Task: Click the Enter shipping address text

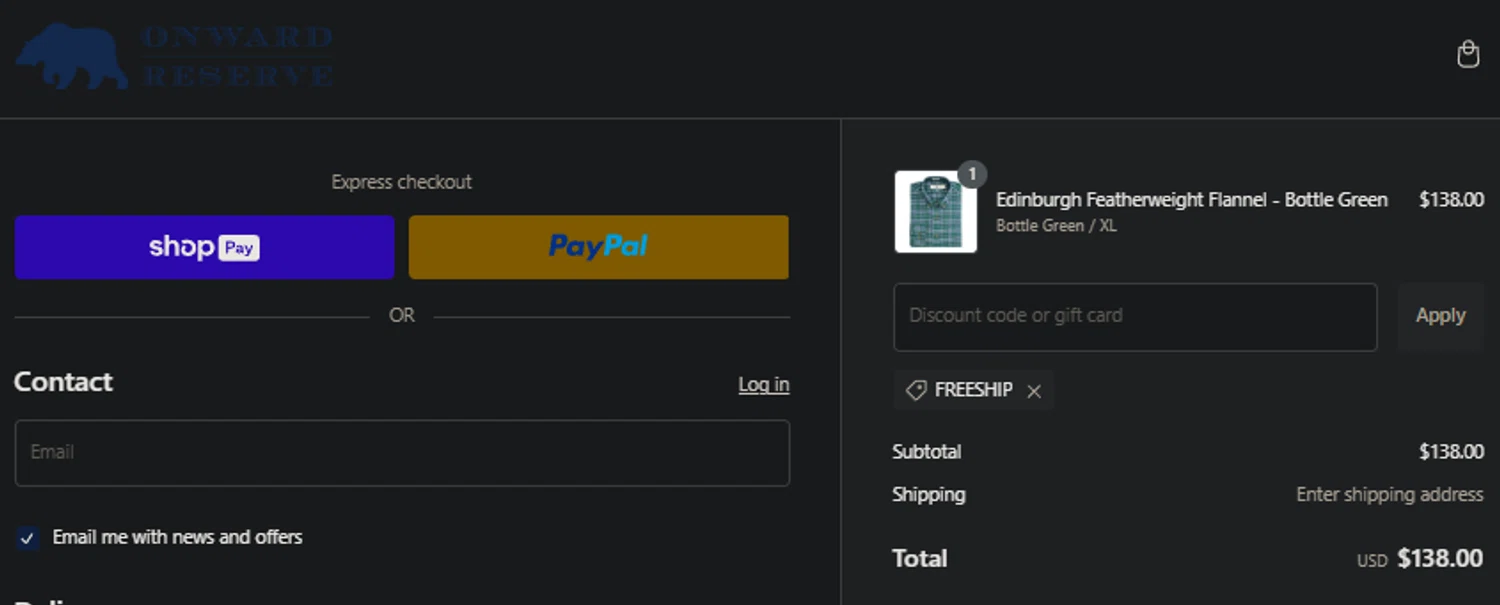Action: (1389, 495)
